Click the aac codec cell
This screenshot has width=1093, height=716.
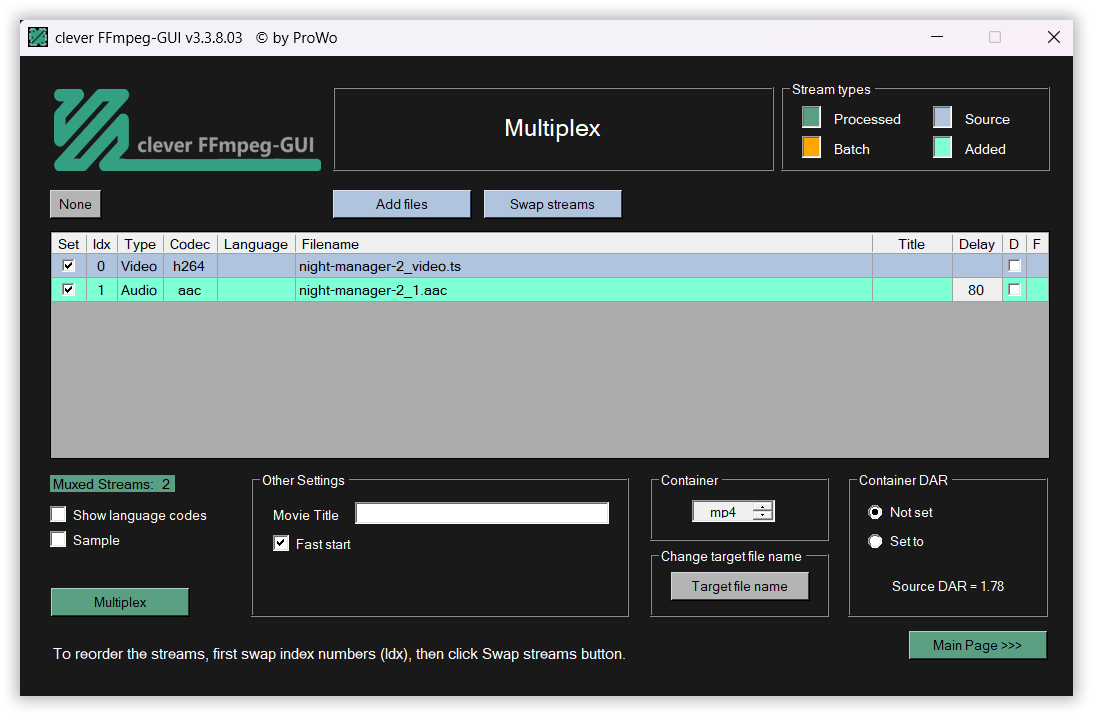pyautogui.click(x=190, y=289)
